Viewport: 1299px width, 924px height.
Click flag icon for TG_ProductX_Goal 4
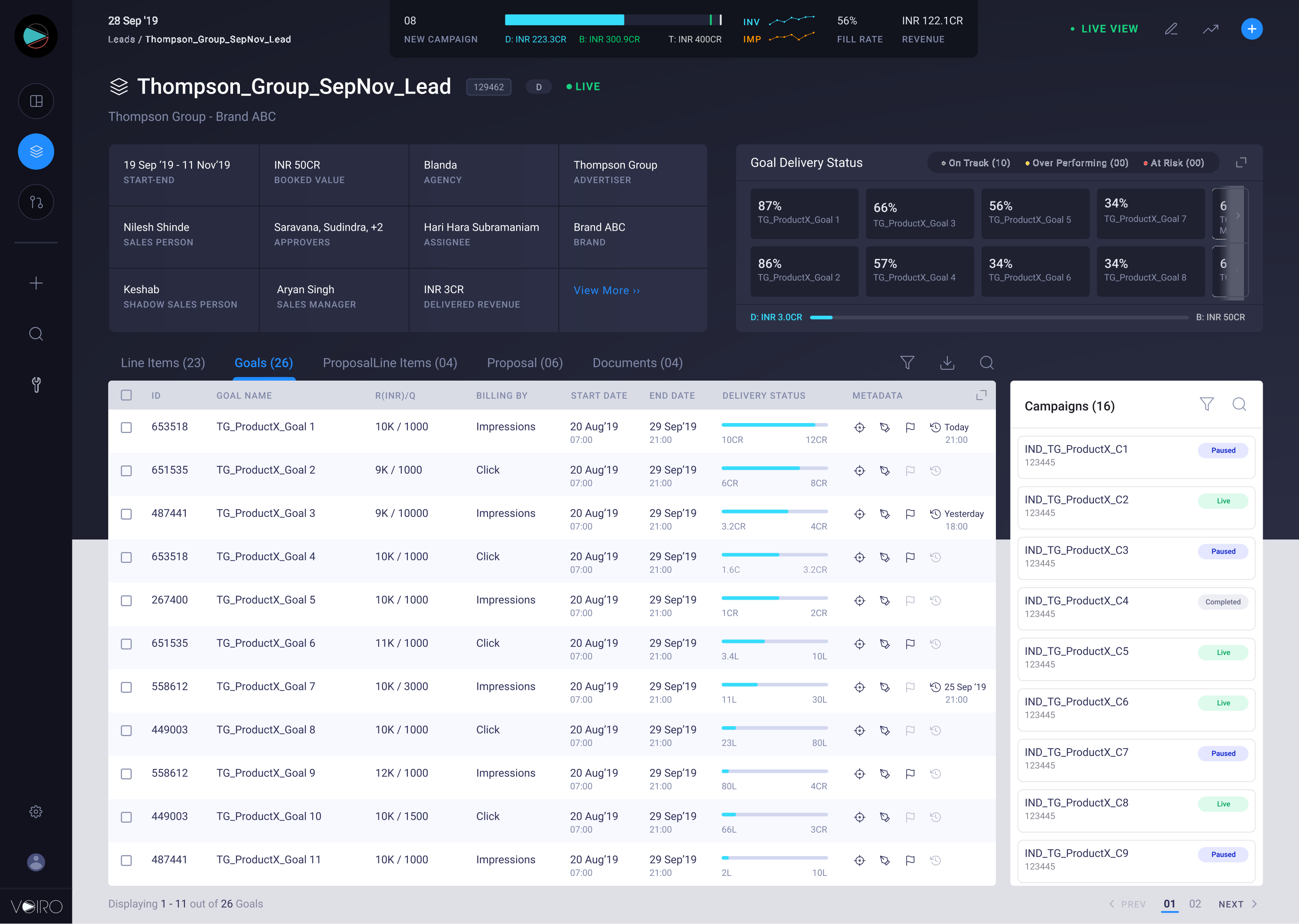click(x=910, y=557)
